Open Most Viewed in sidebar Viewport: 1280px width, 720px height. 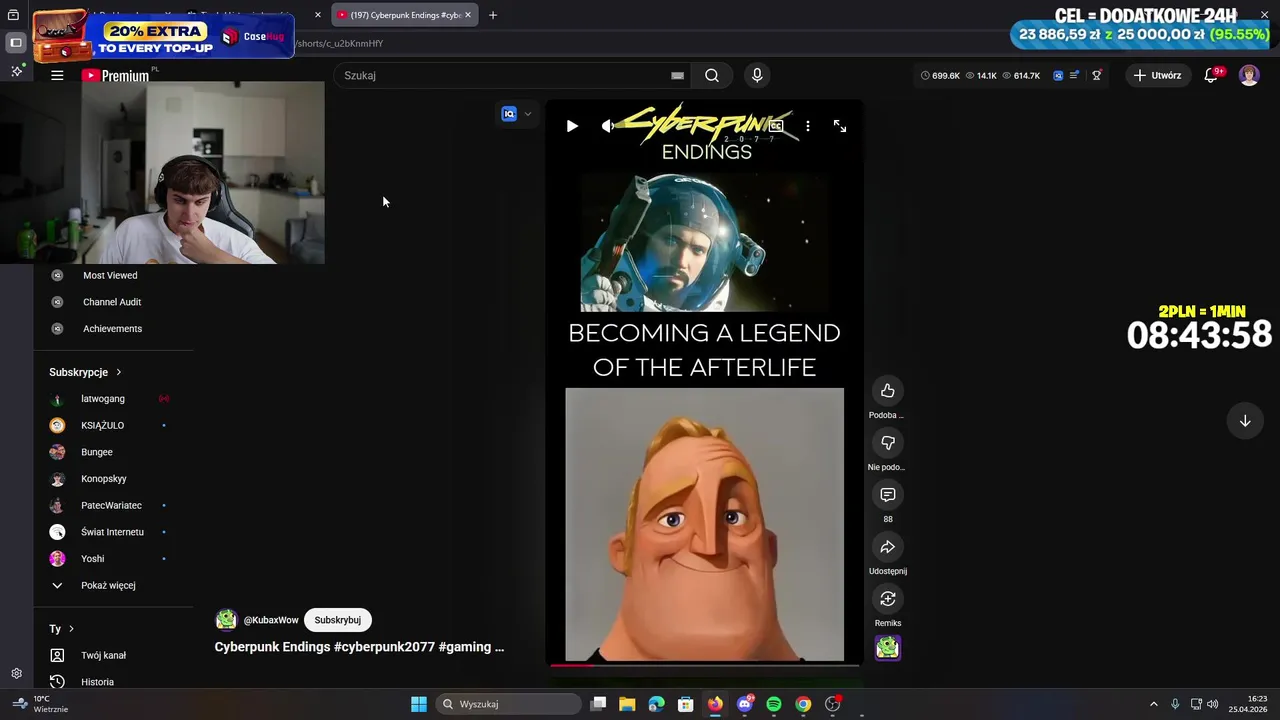pyautogui.click(x=110, y=275)
